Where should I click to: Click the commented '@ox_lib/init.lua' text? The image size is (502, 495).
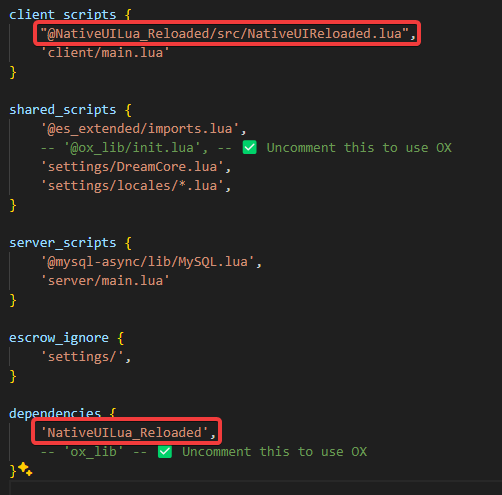point(132,148)
